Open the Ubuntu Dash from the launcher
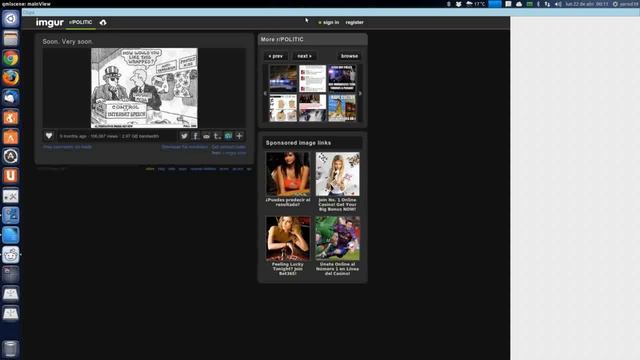The image size is (640, 360). coord(11,19)
